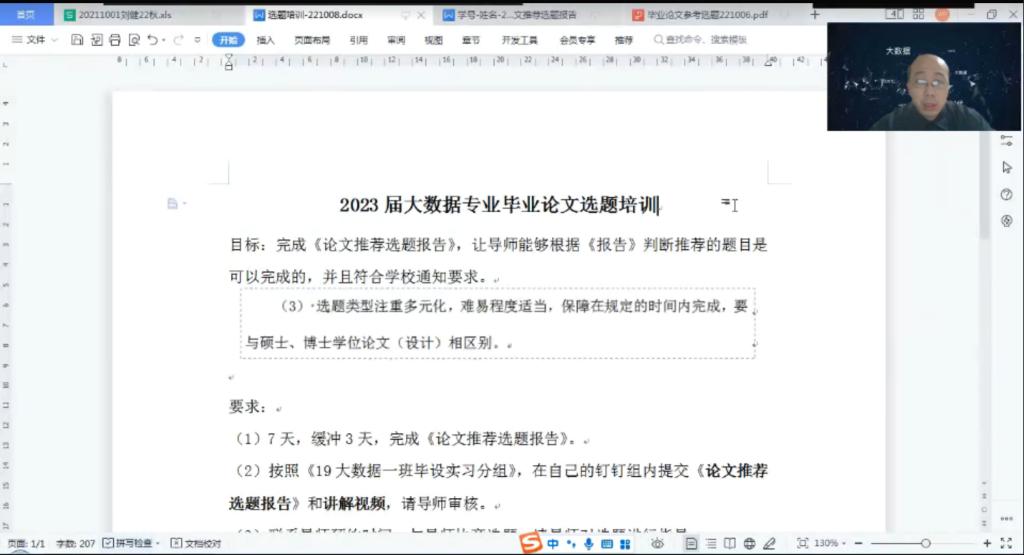Screen dimensions: 1024x555
Task: Click the Print icon in quick toolbar
Action: click(115, 40)
